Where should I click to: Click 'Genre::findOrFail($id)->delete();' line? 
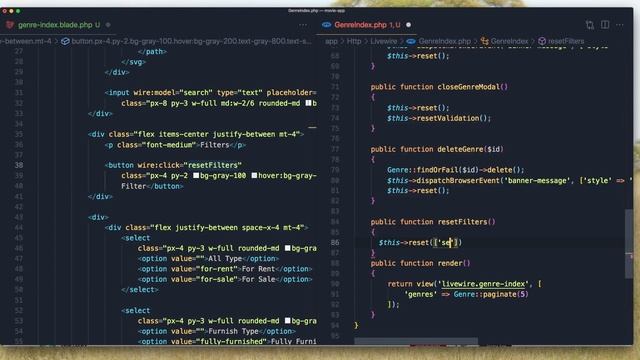pos(456,170)
